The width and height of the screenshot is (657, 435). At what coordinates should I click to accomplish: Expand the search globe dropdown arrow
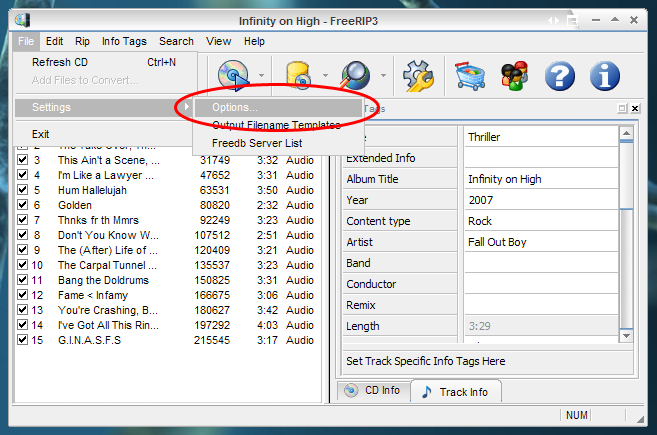(x=383, y=75)
